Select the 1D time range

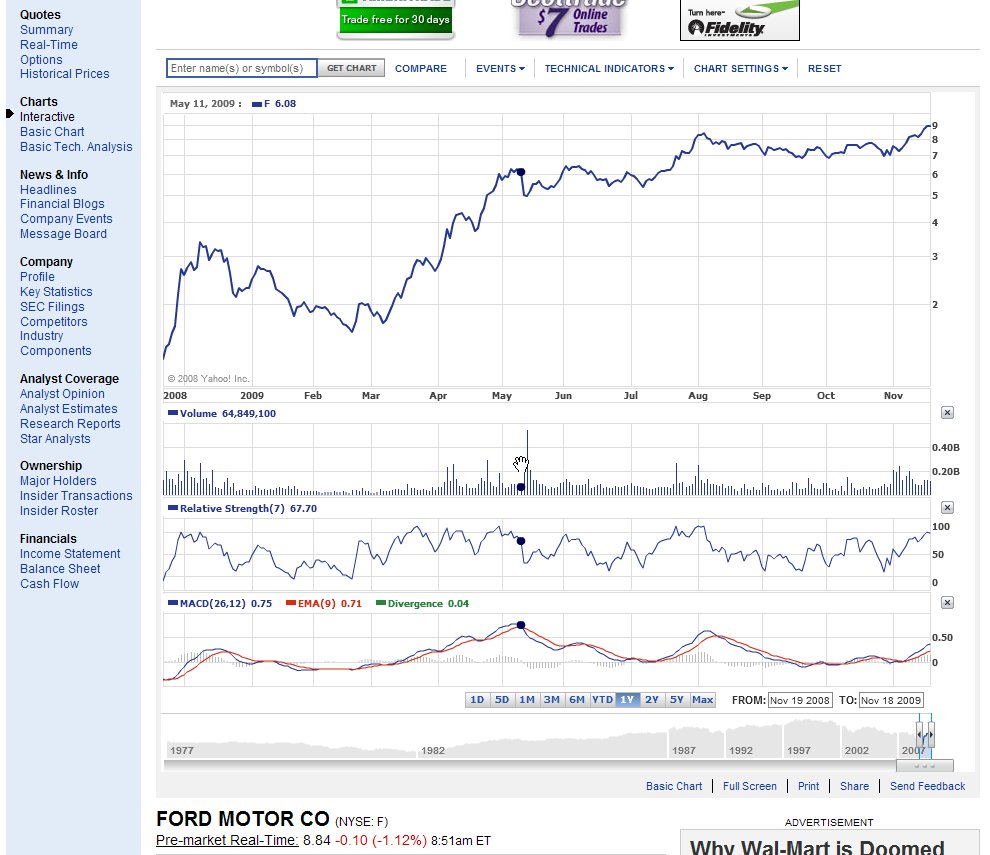pyautogui.click(x=477, y=700)
